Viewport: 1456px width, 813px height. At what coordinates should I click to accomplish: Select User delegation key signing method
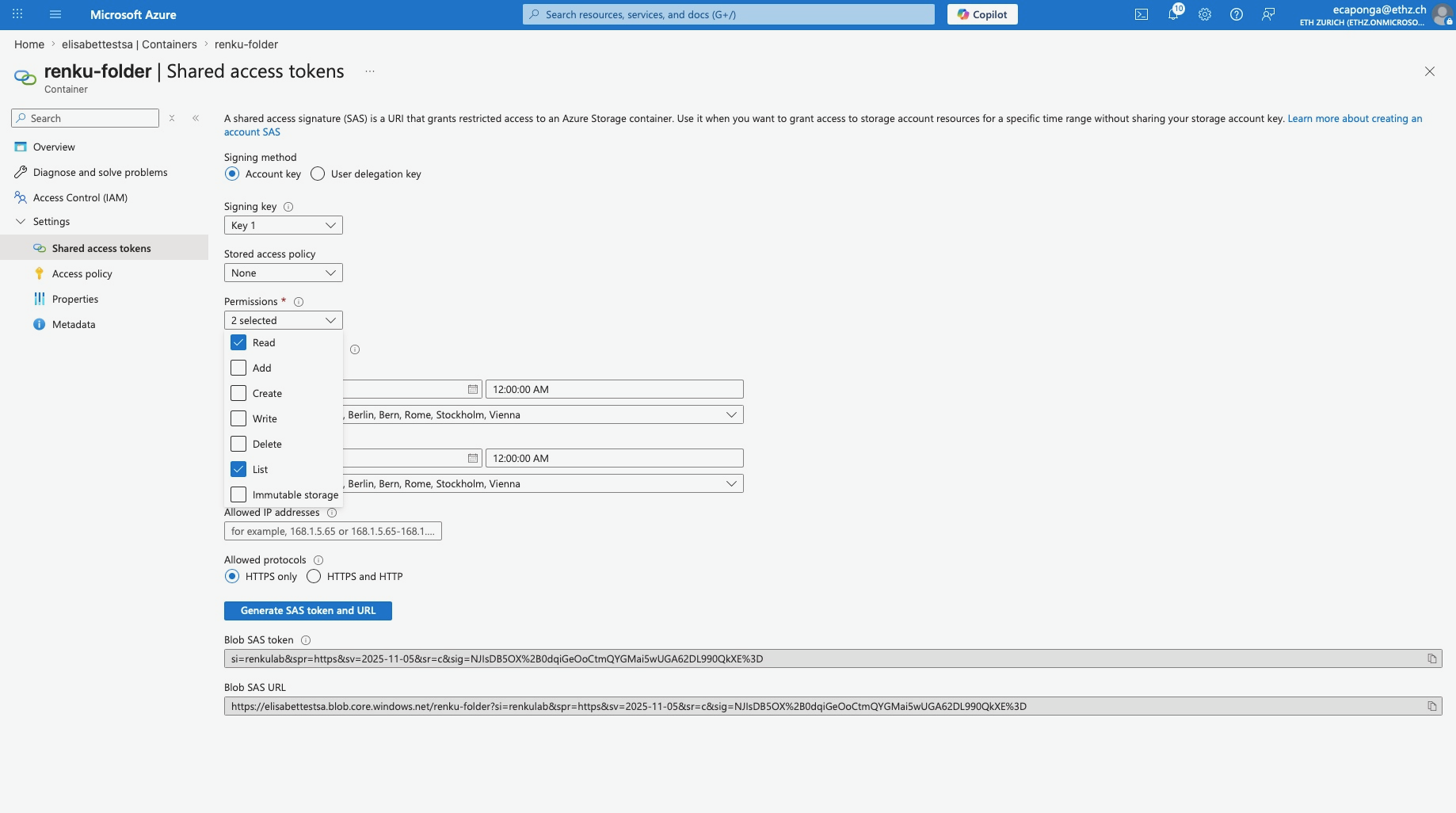(318, 174)
